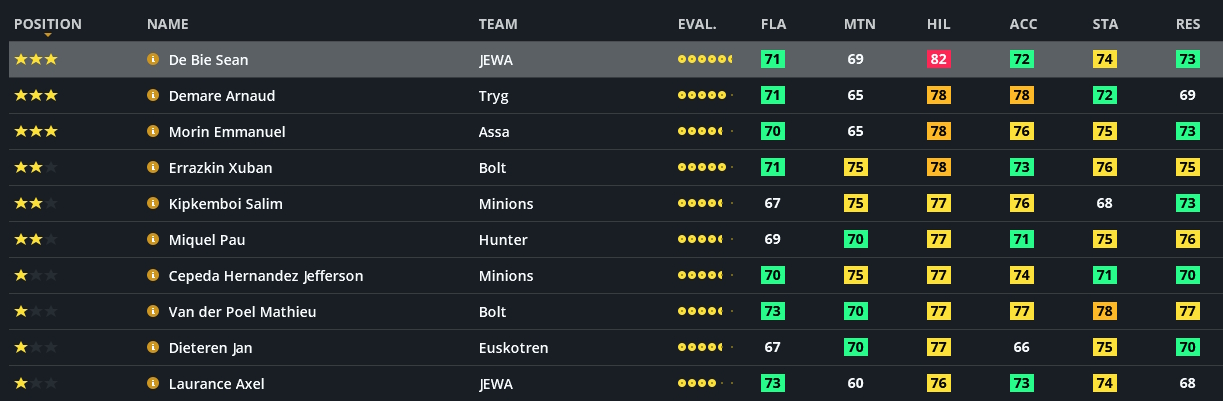The image size is (1223, 401).
Task: Sort list by TEAM column header
Action: point(498,24)
